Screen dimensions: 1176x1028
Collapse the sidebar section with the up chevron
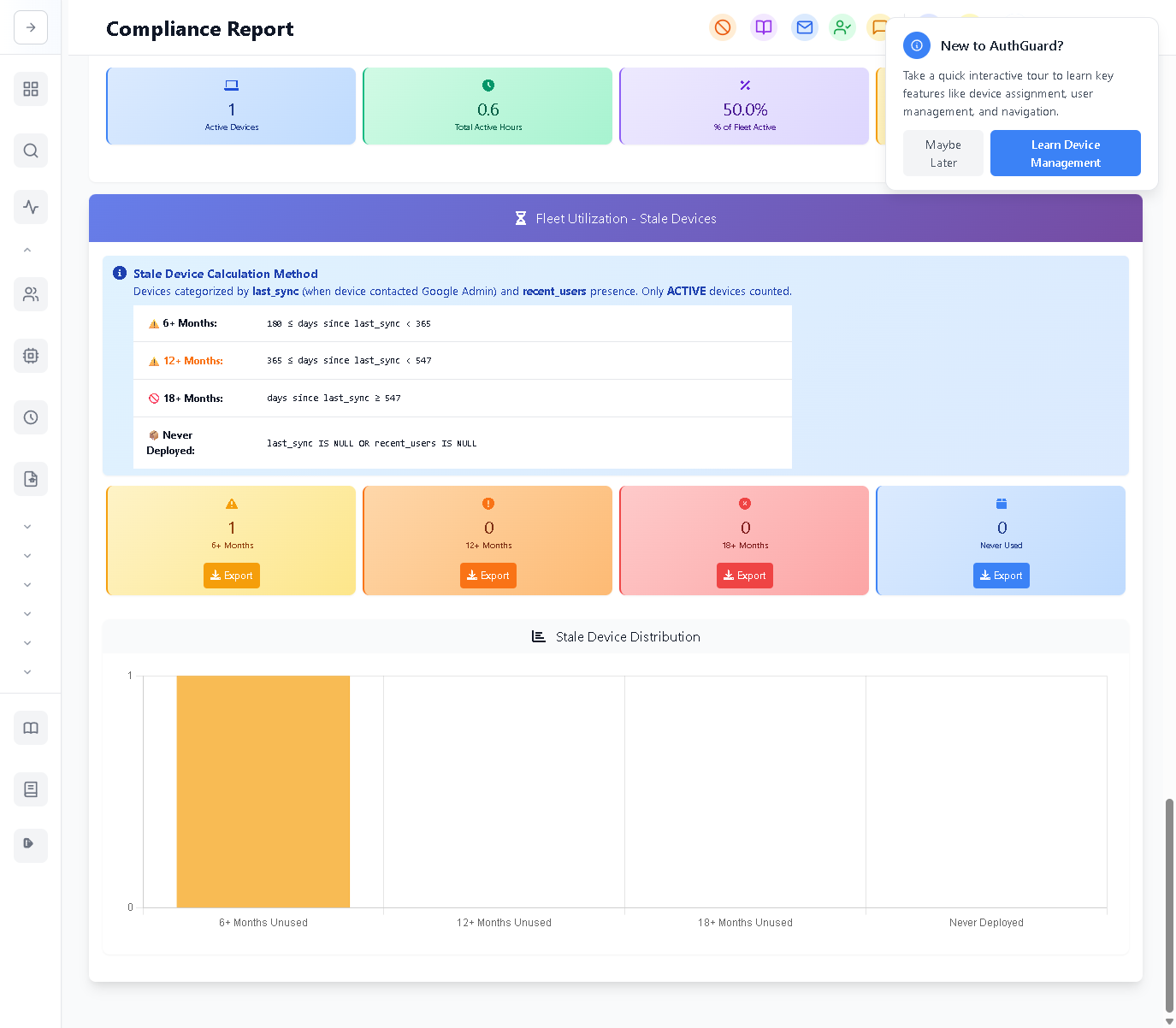27,249
